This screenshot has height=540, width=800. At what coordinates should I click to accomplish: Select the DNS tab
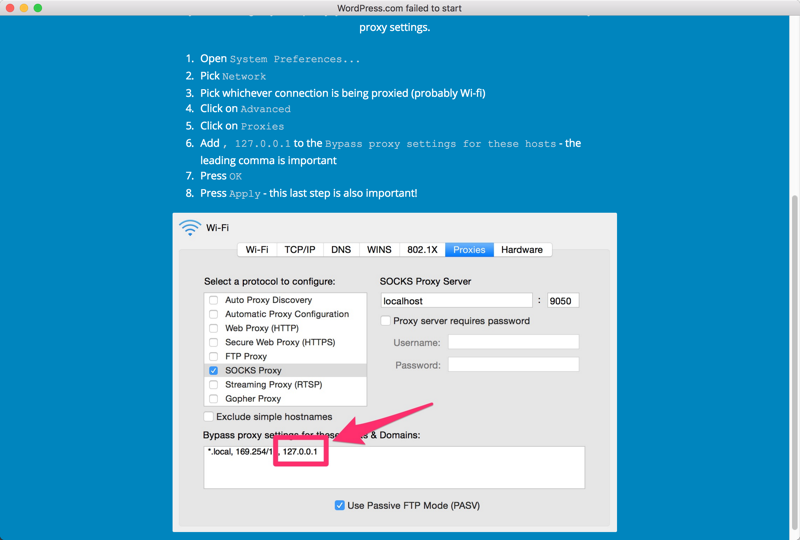click(341, 250)
